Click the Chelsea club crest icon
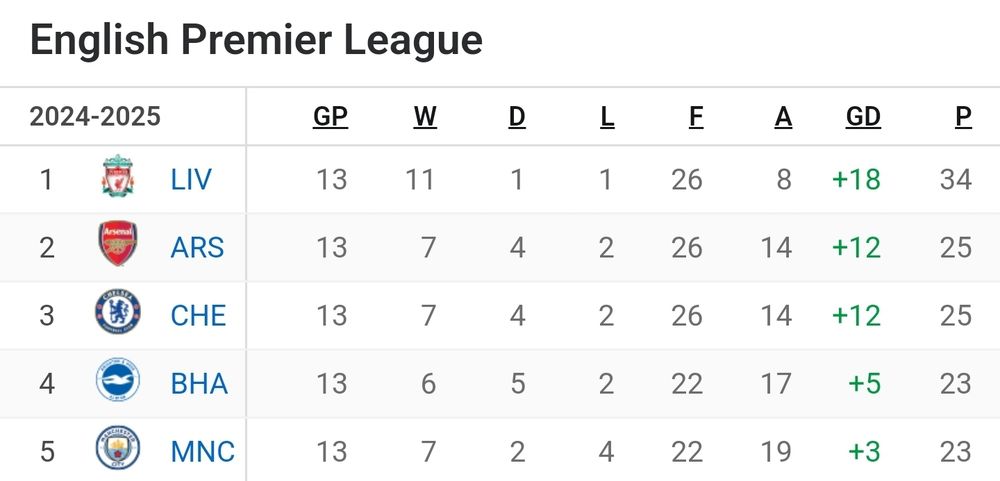The width and height of the screenshot is (1000, 481). [x=118, y=314]
